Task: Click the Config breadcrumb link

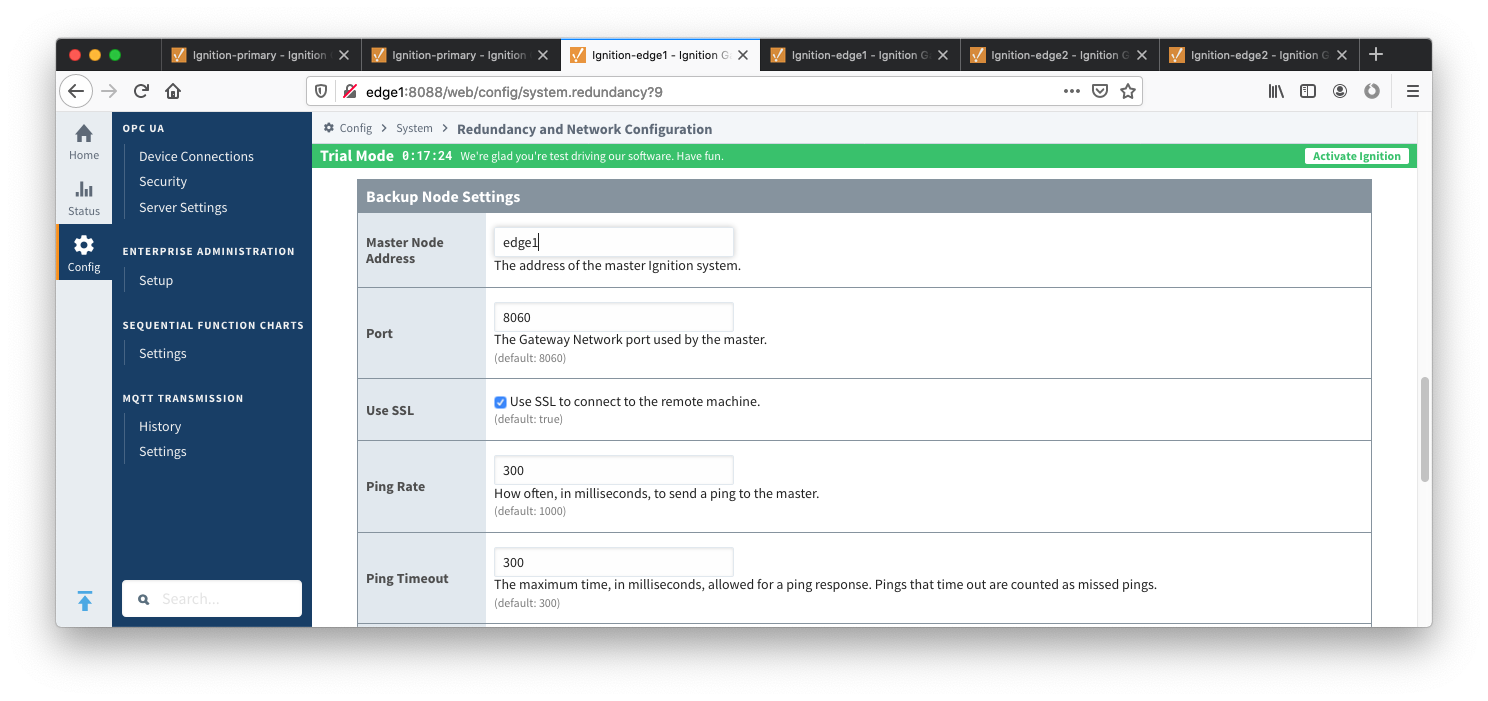Action: point(355,128)
